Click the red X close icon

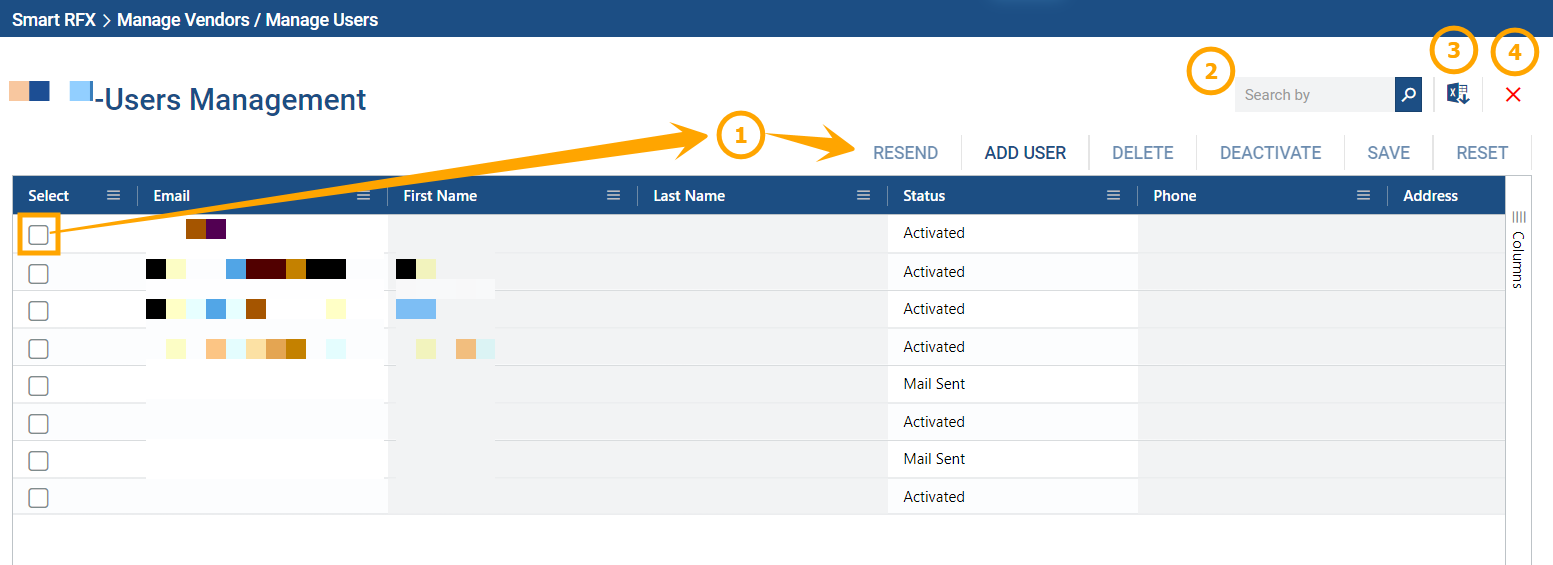(1513, 95)
